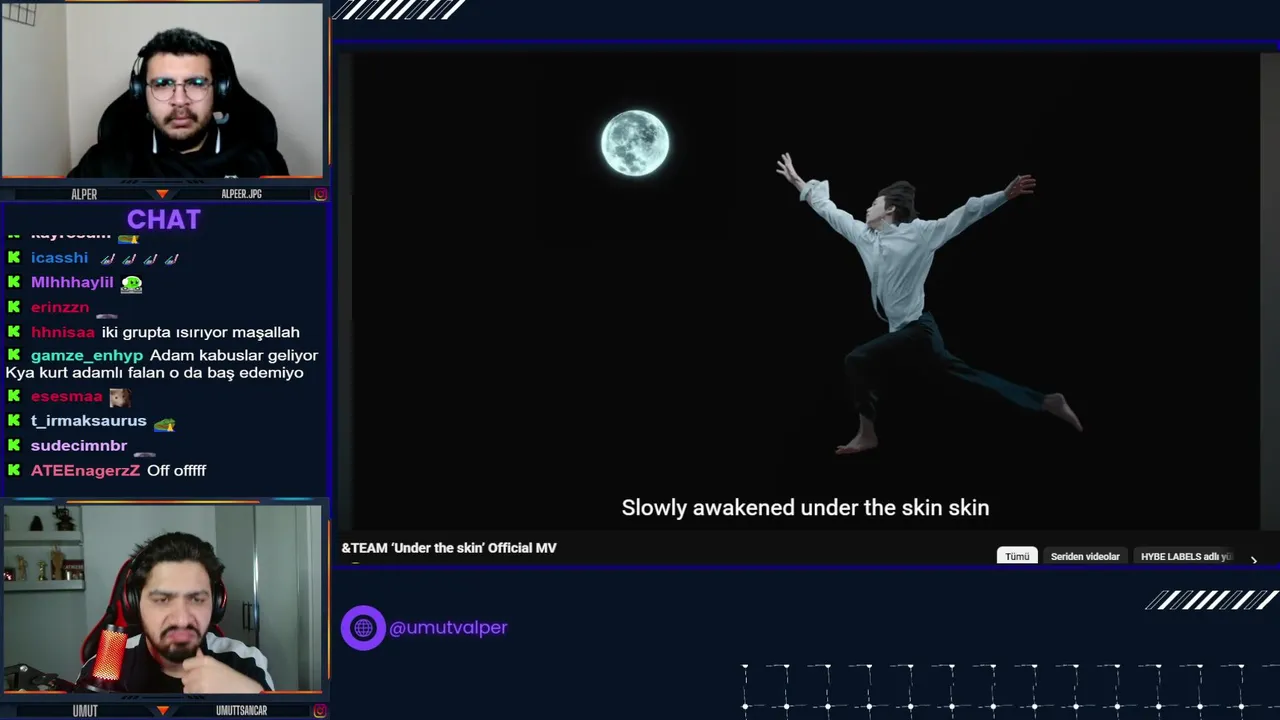Click the Kick badge beside Mlhhhaylil

[x=14, y=283]
